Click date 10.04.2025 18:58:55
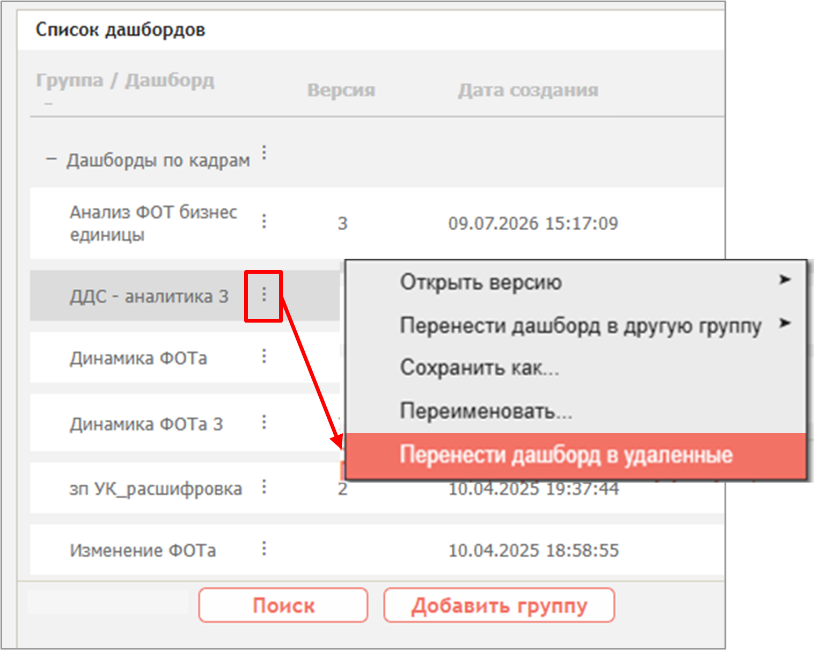 pyautogui.click(x=533, y=550)
